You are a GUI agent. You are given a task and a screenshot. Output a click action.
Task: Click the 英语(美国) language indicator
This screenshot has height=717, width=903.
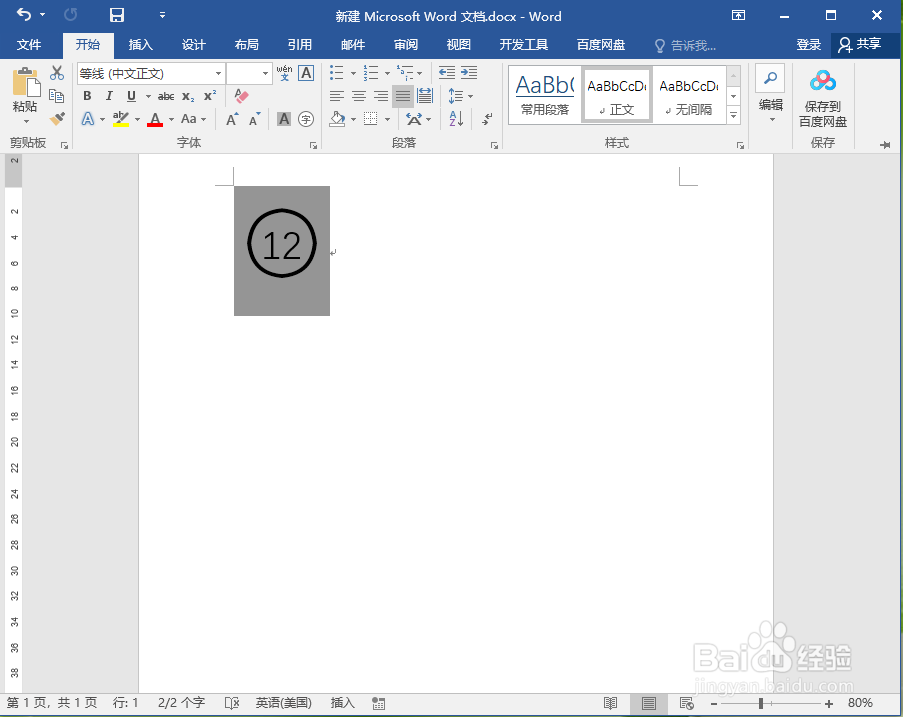click(283, 703)
